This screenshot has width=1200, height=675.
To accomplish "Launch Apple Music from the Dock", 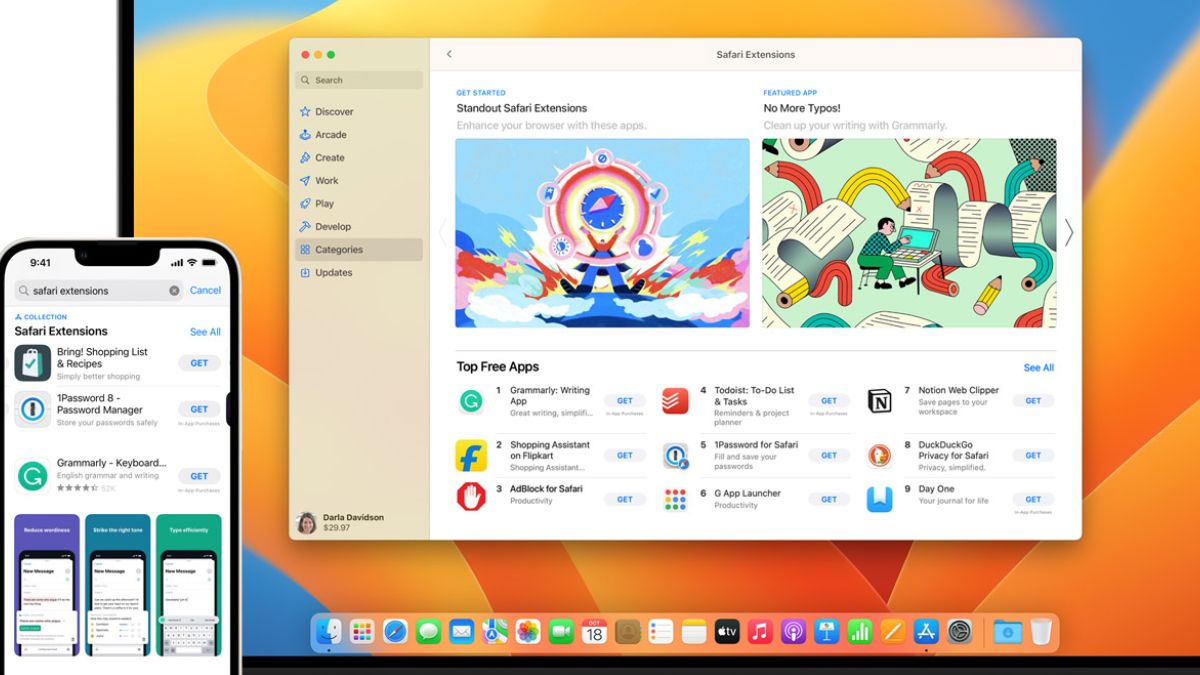I will tap(760, 631).
